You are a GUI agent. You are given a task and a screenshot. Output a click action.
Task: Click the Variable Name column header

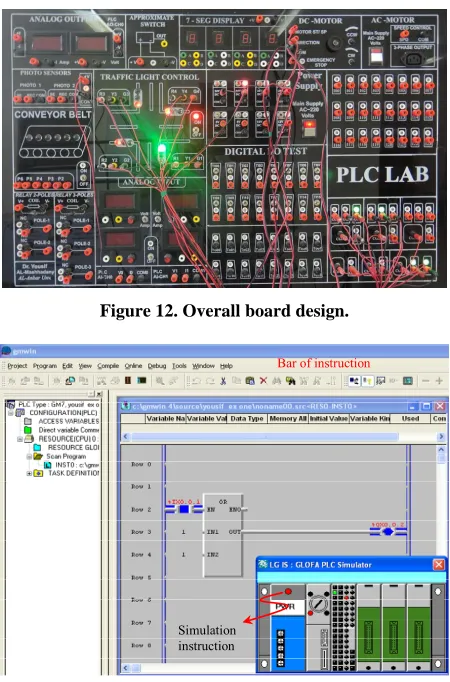coord(166,418)
